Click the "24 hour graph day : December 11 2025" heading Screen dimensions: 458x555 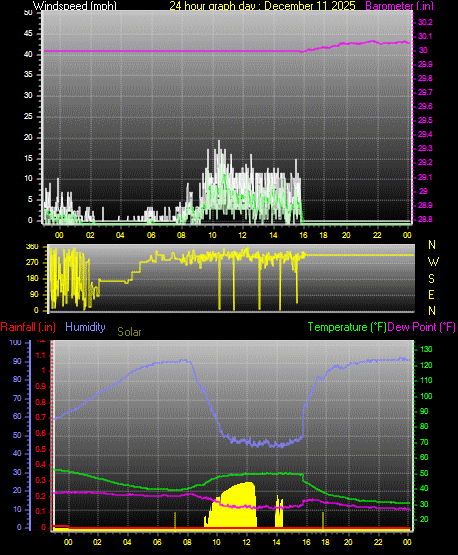point(262,6)
